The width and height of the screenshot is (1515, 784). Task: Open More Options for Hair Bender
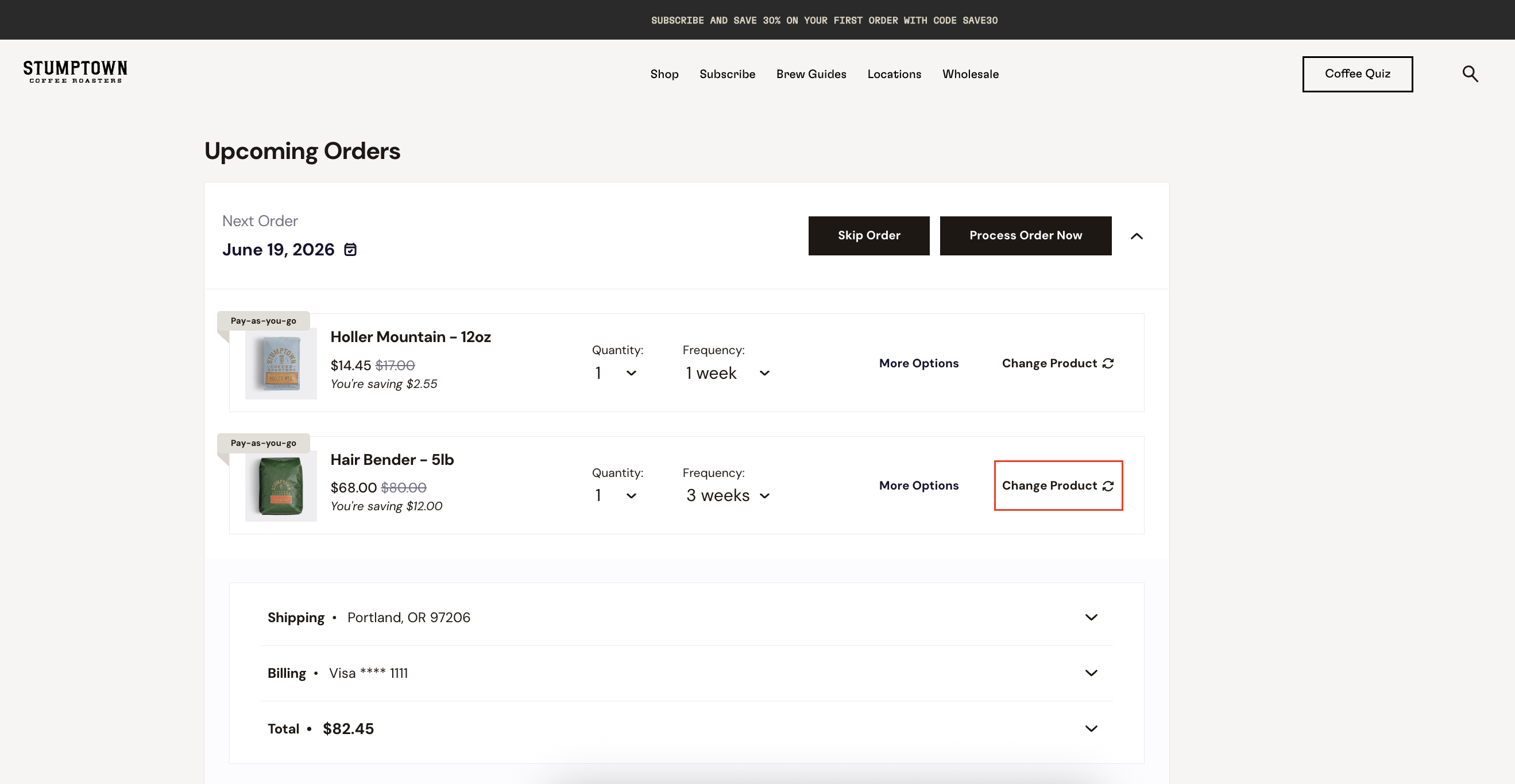point(919,486)
